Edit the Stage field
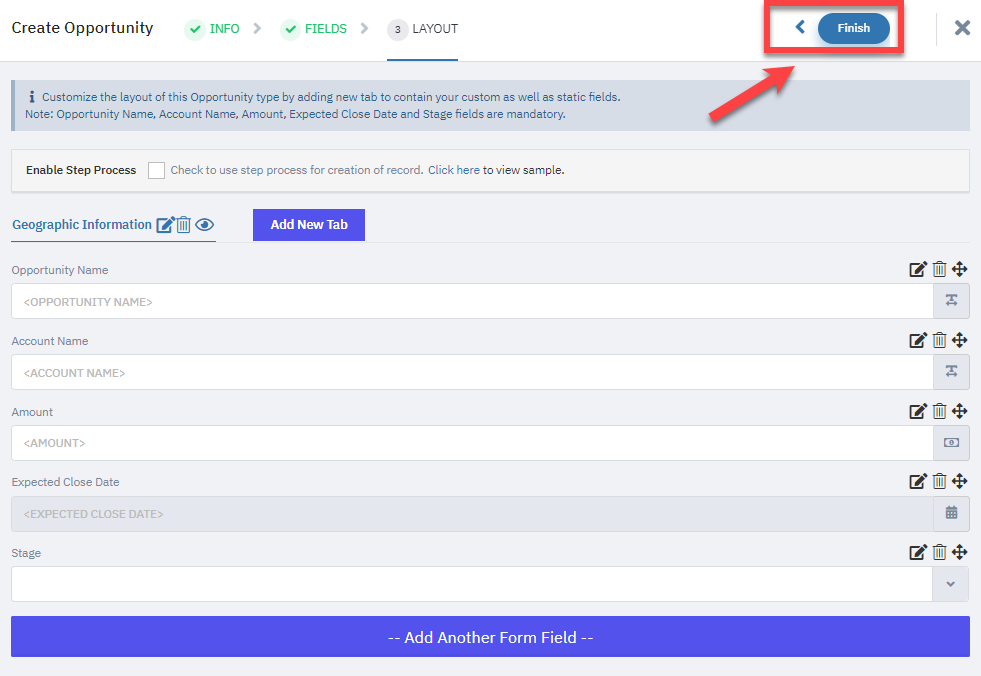This screenshot has width=981, height=676. tap(918, 551)
